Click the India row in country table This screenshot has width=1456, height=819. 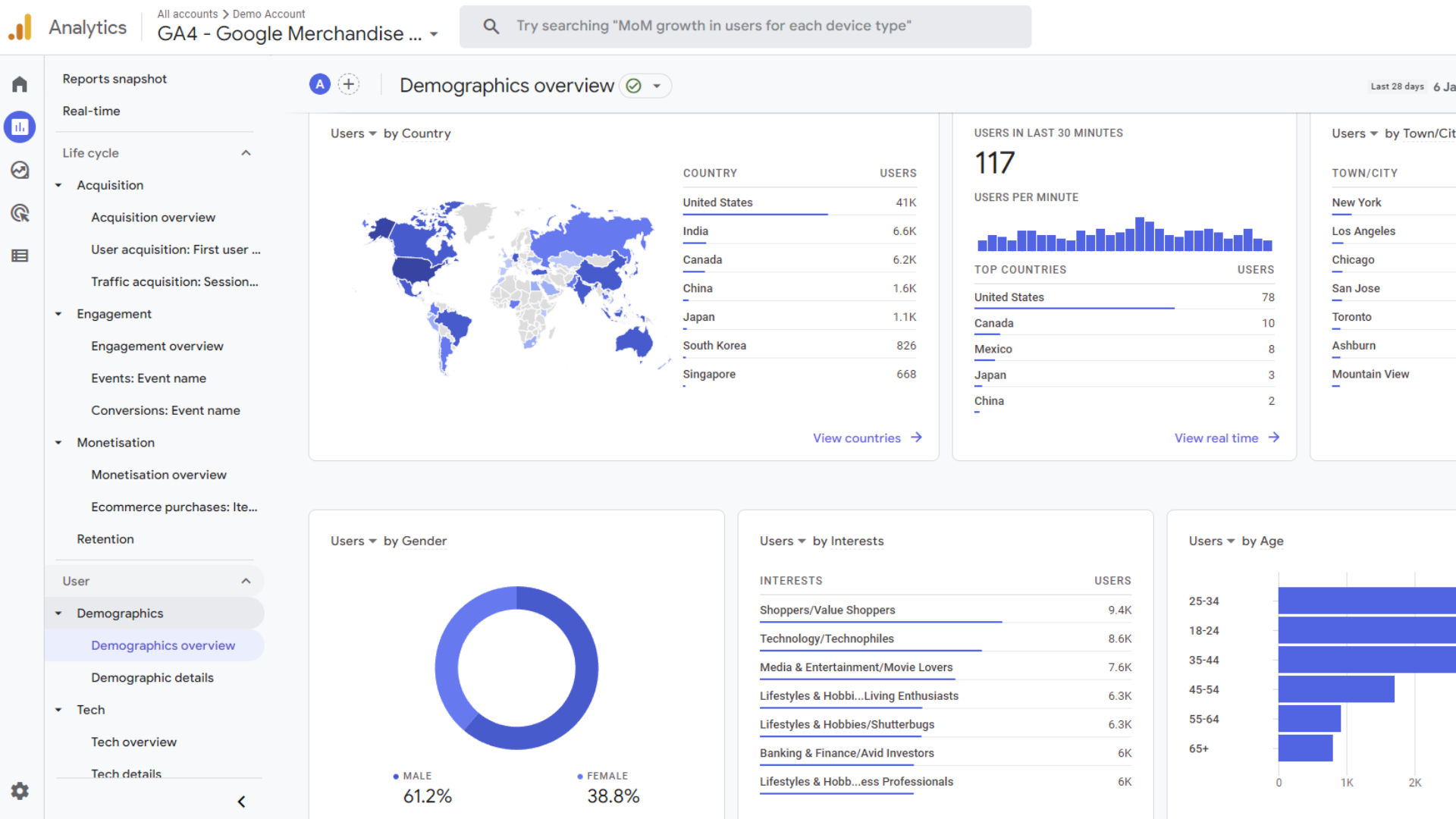click(x=799, y=231)
